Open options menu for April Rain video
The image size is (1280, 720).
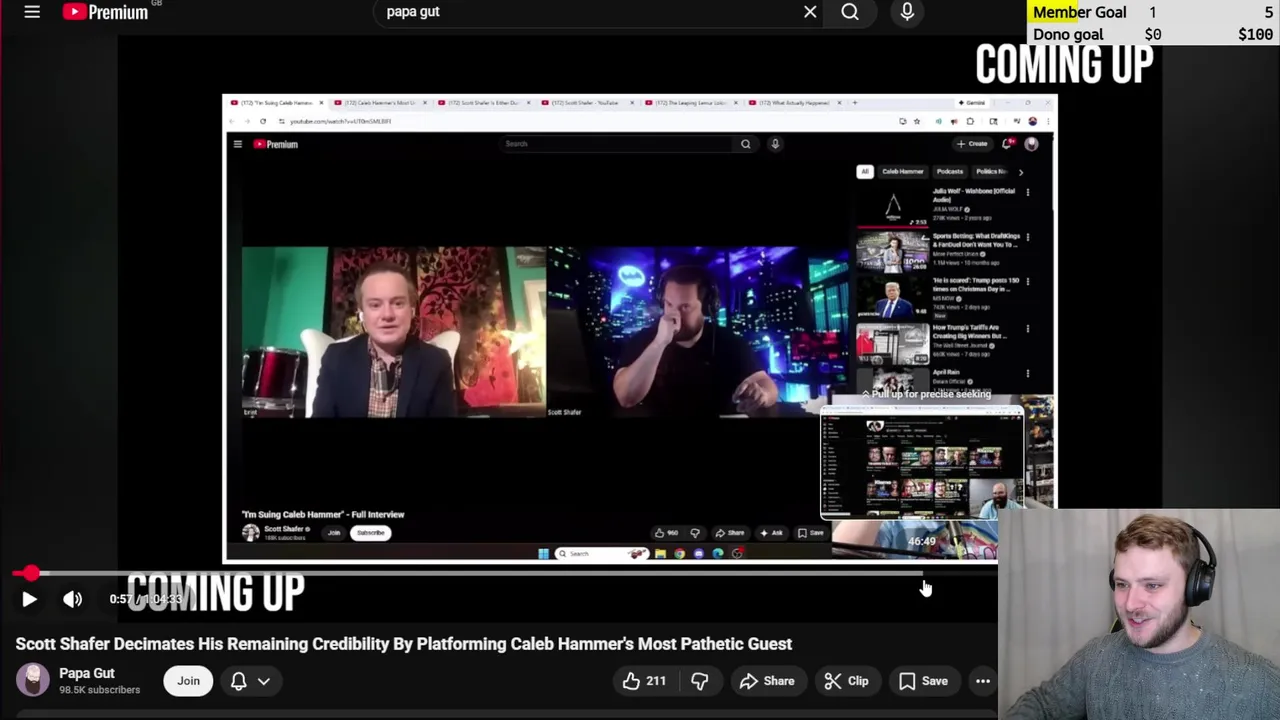pos(1028,373)
